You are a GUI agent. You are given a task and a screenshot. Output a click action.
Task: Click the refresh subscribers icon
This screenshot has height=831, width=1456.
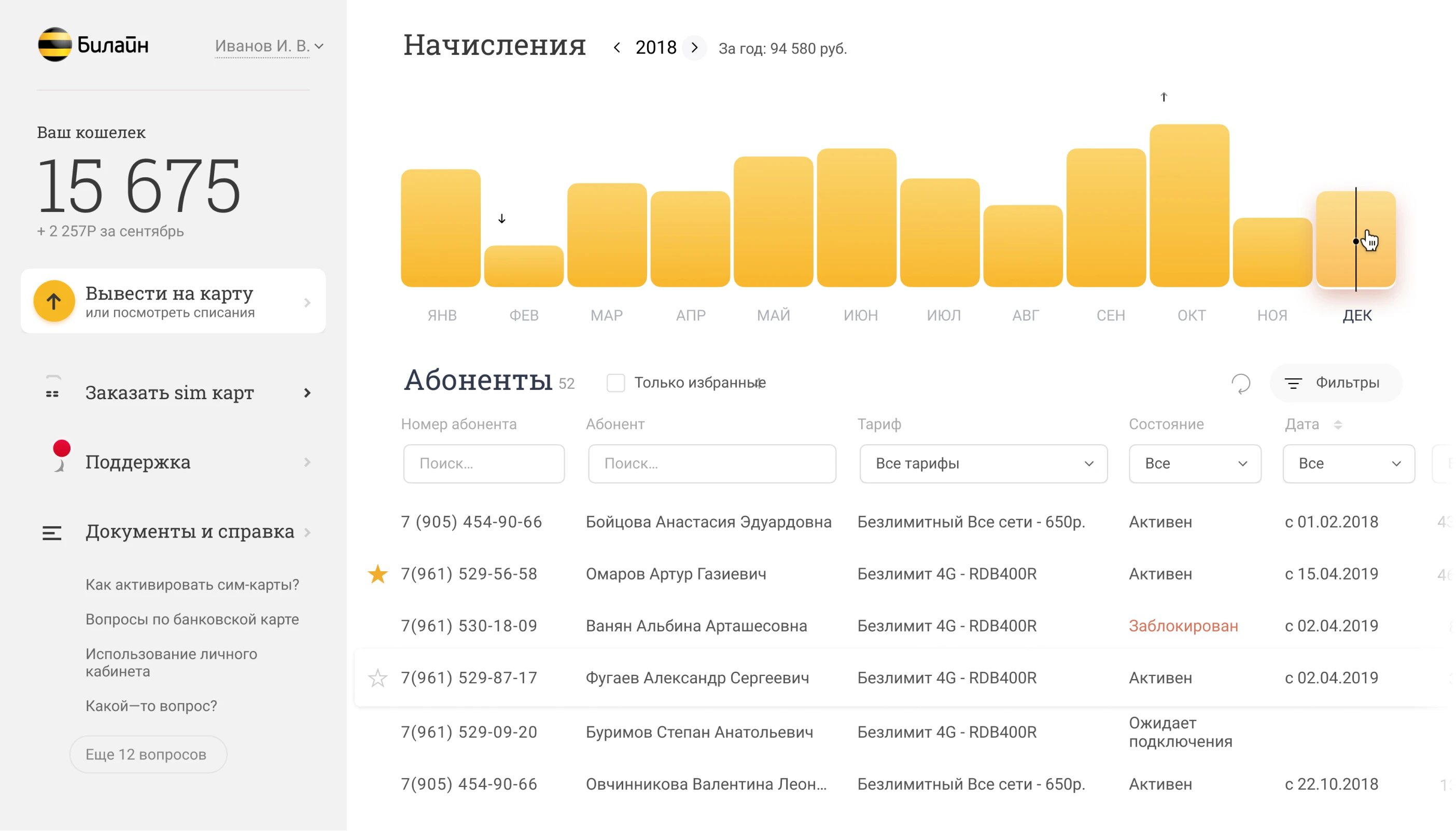tap(1241, 383)
